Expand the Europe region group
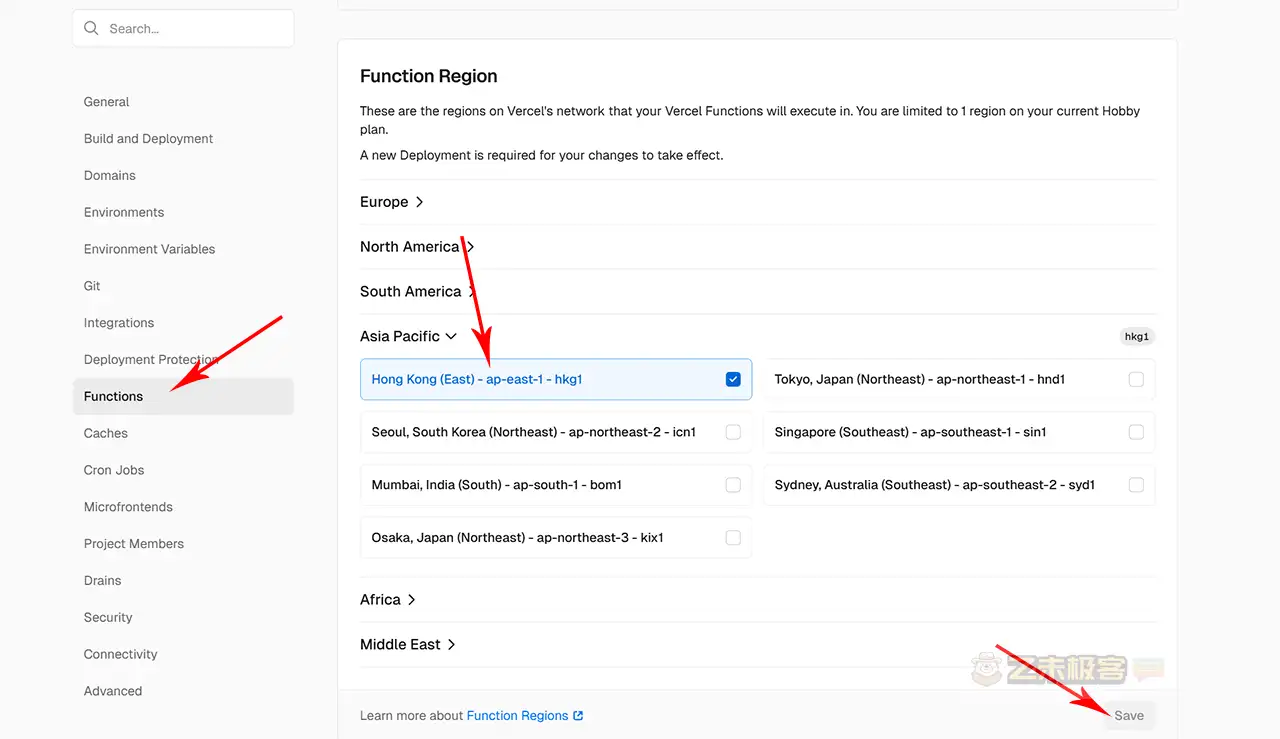 click(x=392, y=202)
